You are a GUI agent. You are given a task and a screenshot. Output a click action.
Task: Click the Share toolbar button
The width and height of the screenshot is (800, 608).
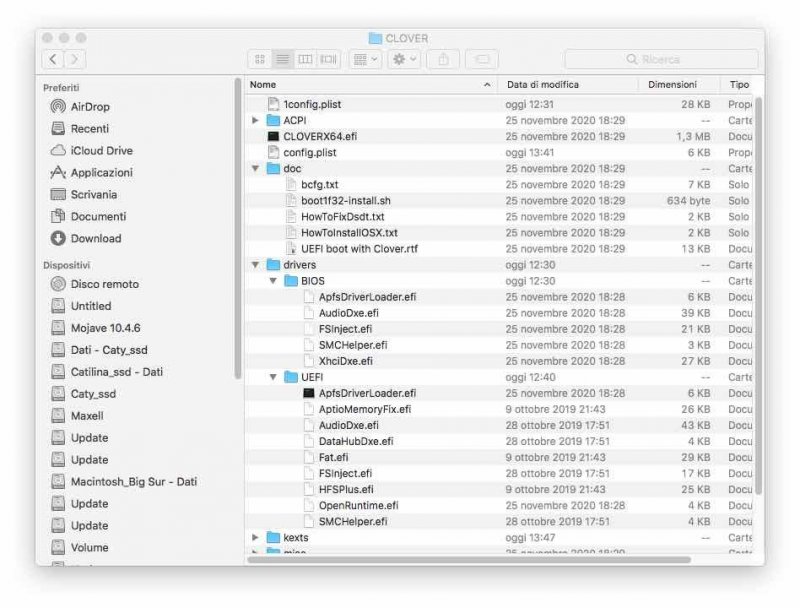tap(443, 60)
